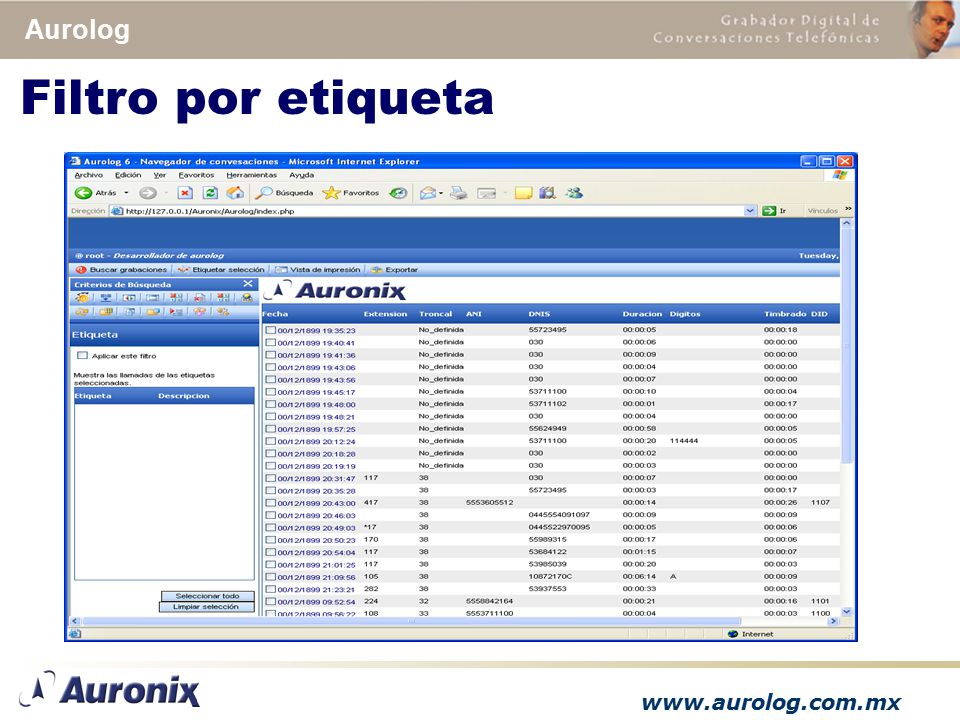This screenshot has width=960, height=720.
Task: Click the Forward navigation arrow
Action: (x=147, y=193)
